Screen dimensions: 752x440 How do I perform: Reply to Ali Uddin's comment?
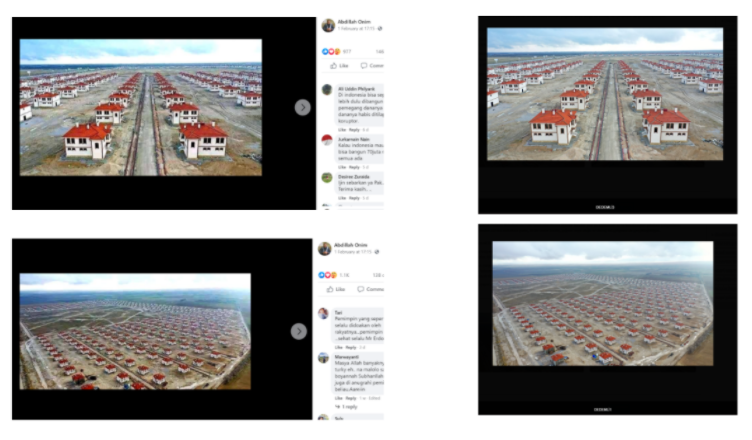pos(354,130)
